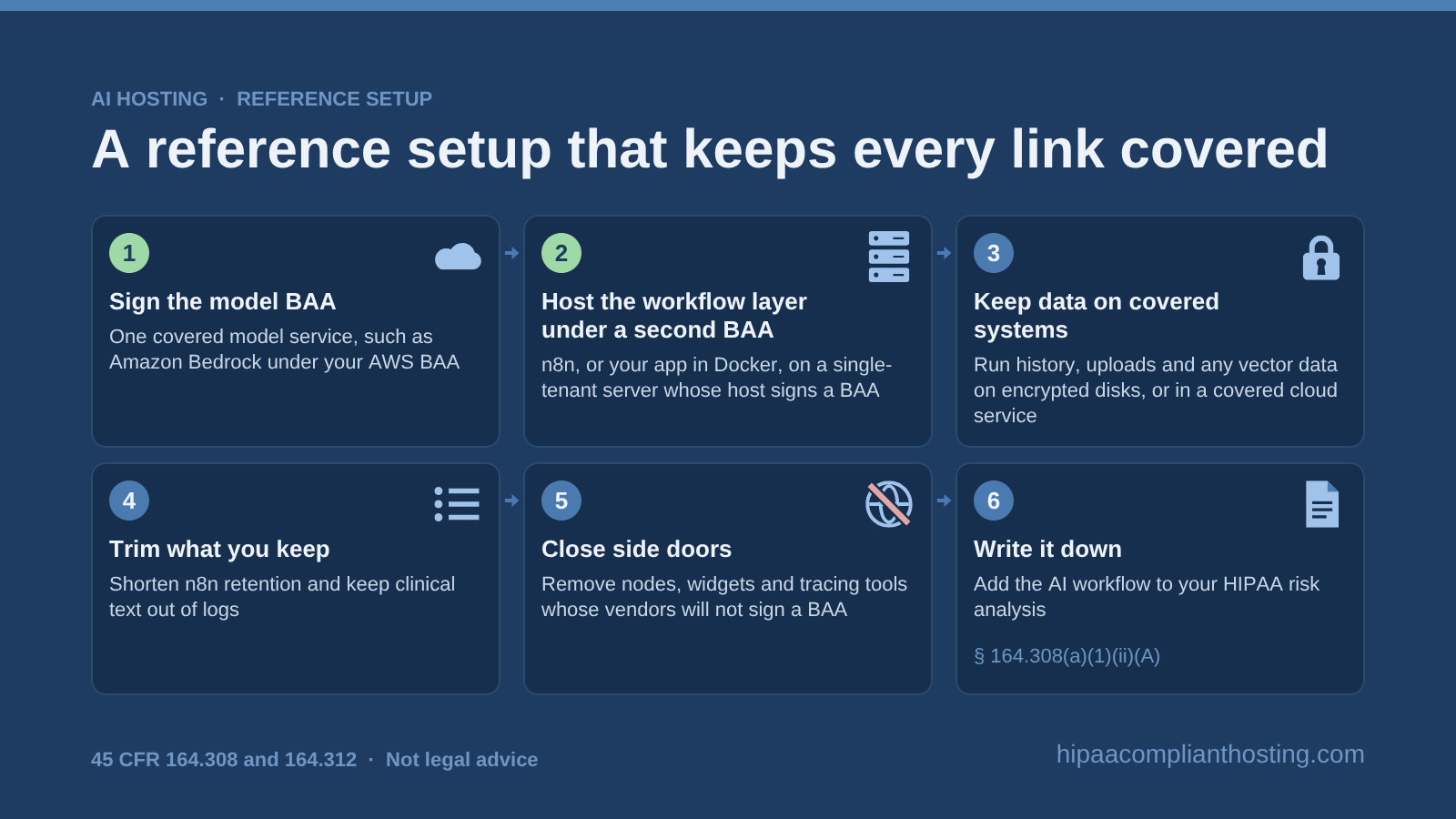Click the server stack icon in card 2
The image size is (1456, 819).
pos(889,257)
